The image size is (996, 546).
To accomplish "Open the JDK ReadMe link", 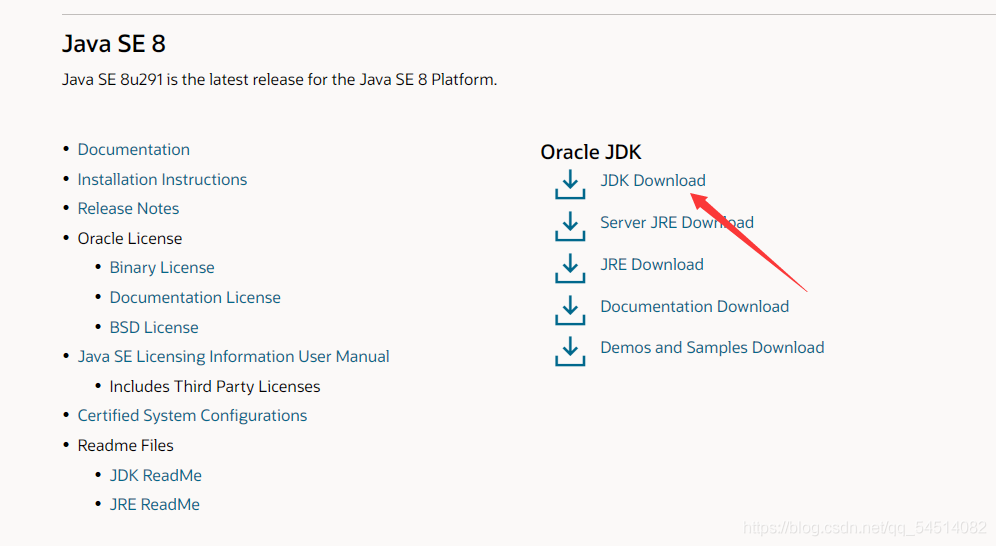I will tap(156, 475).
